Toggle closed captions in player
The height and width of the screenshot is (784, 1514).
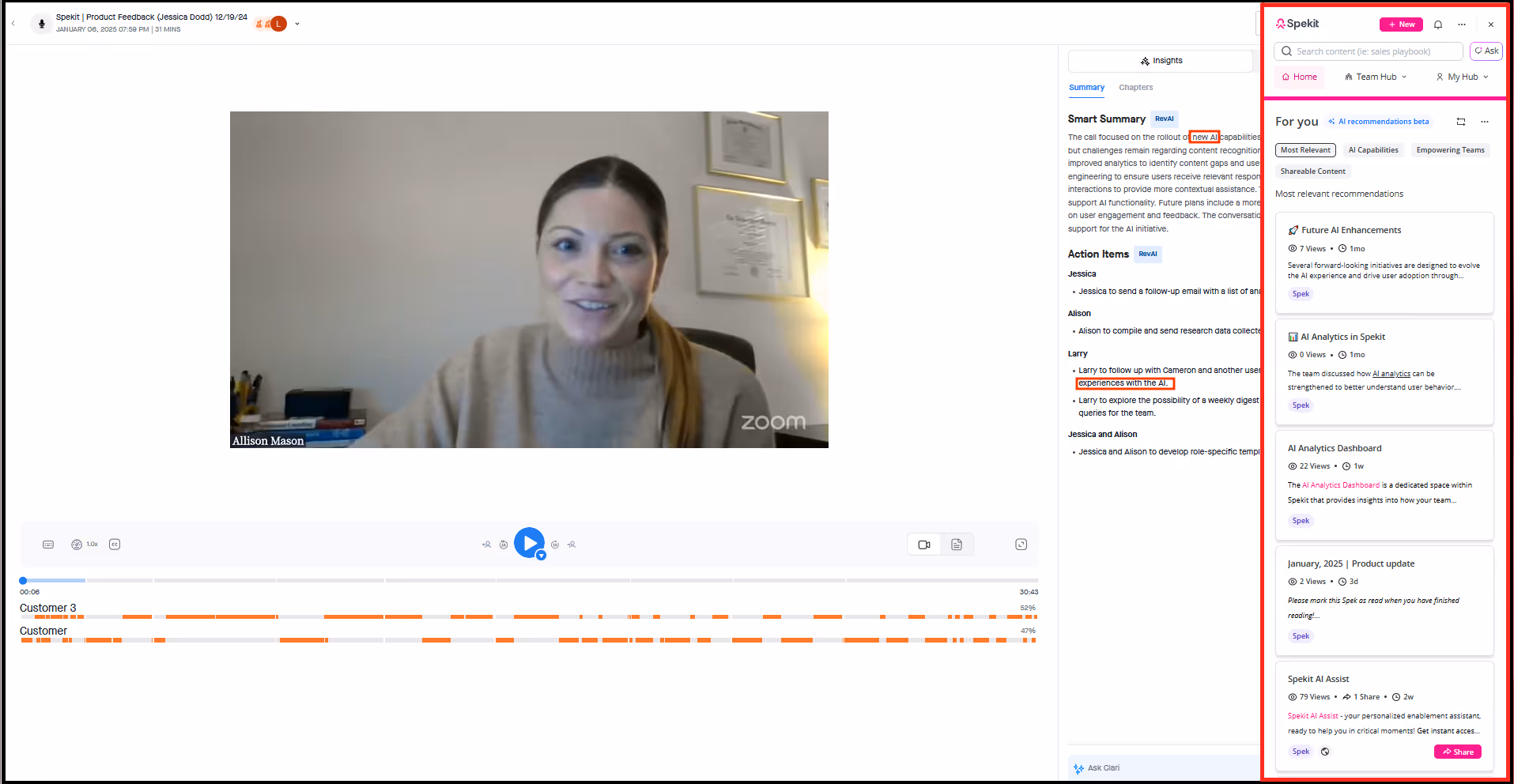click(115, 545)
